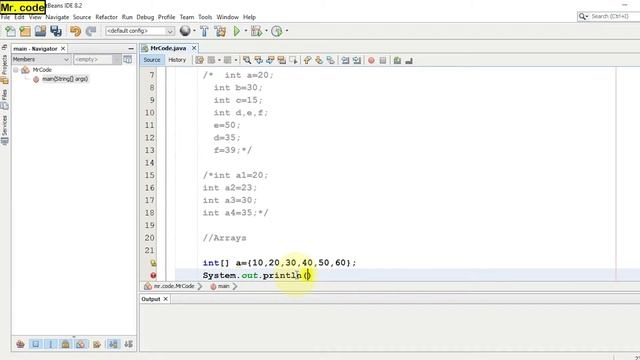Click the Debug Project toolbar icon
640x360 pixels.
256,31
